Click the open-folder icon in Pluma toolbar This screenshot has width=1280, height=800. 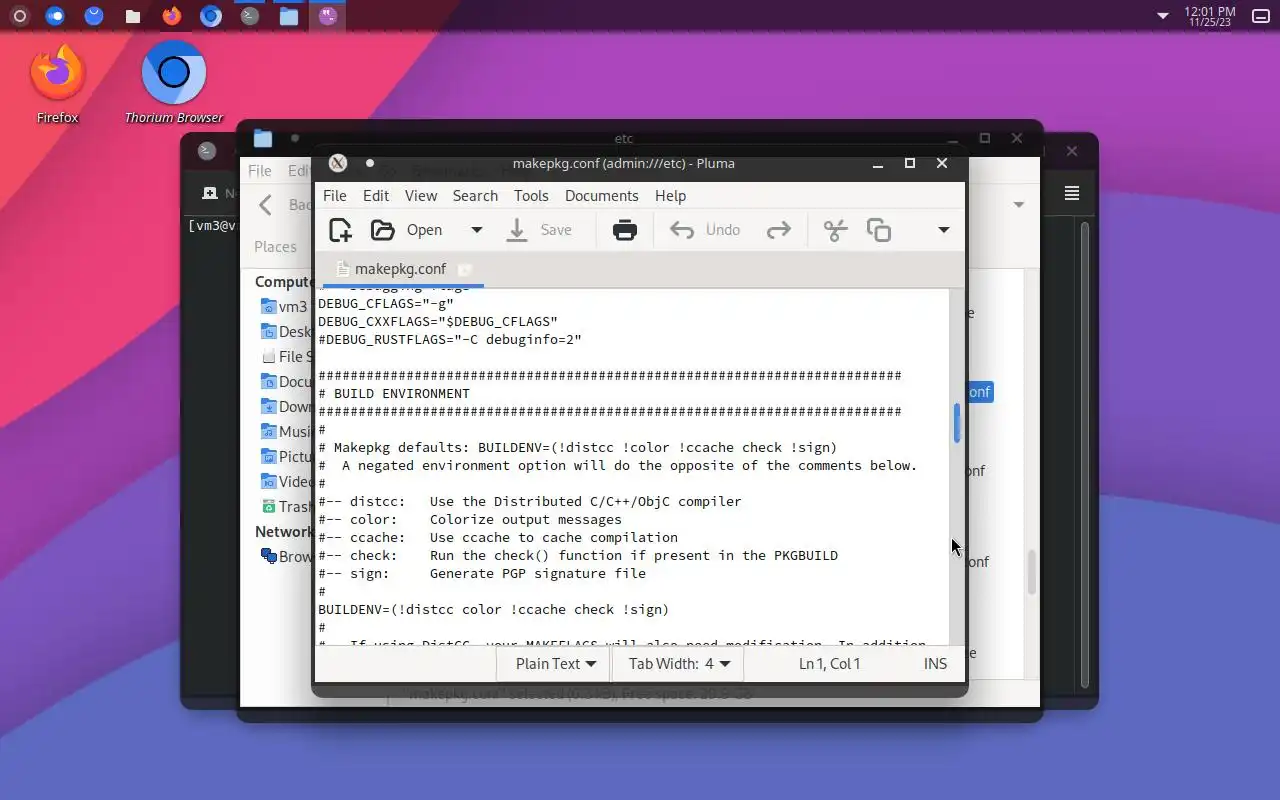coord(382,230)
